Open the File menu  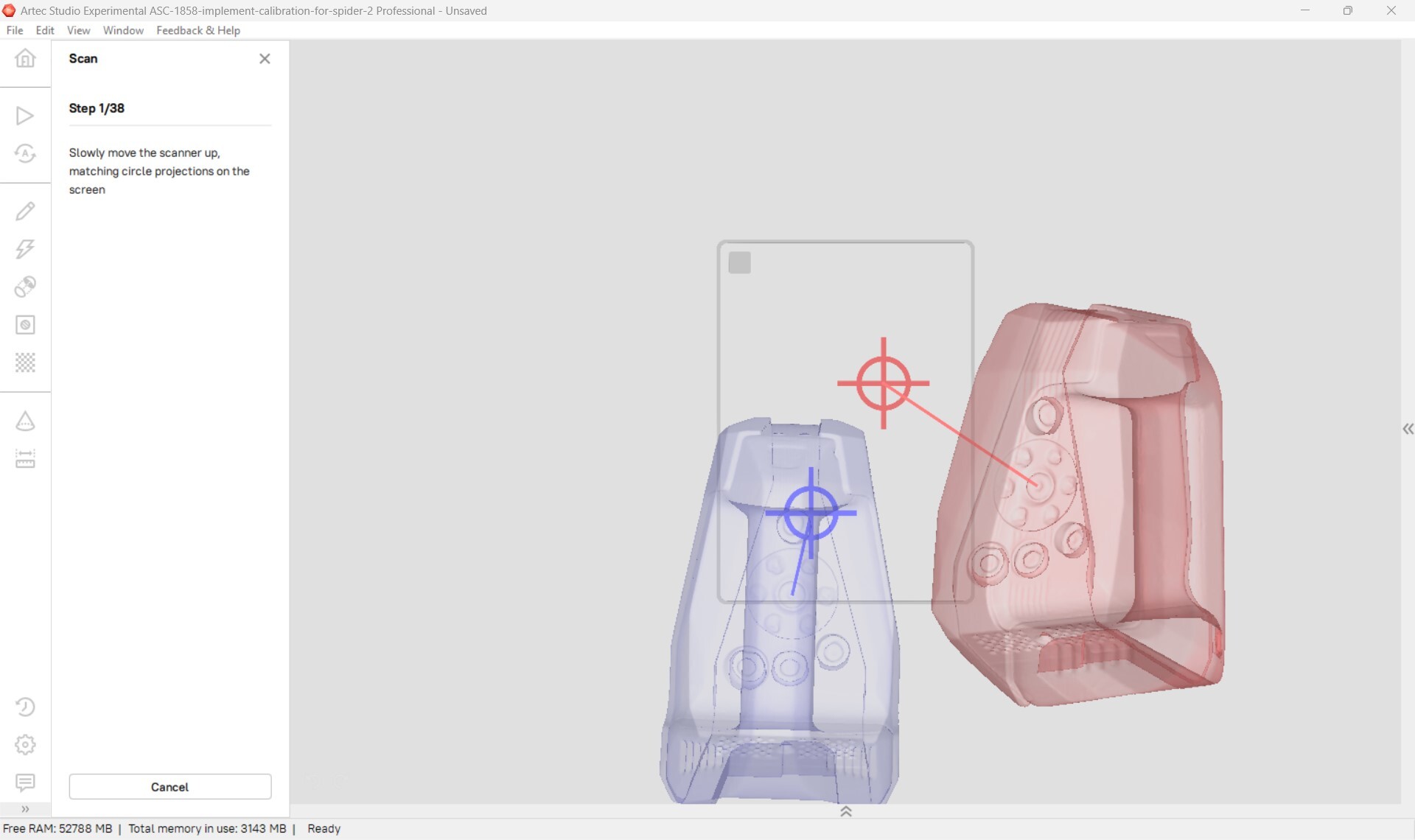[15, 30]
